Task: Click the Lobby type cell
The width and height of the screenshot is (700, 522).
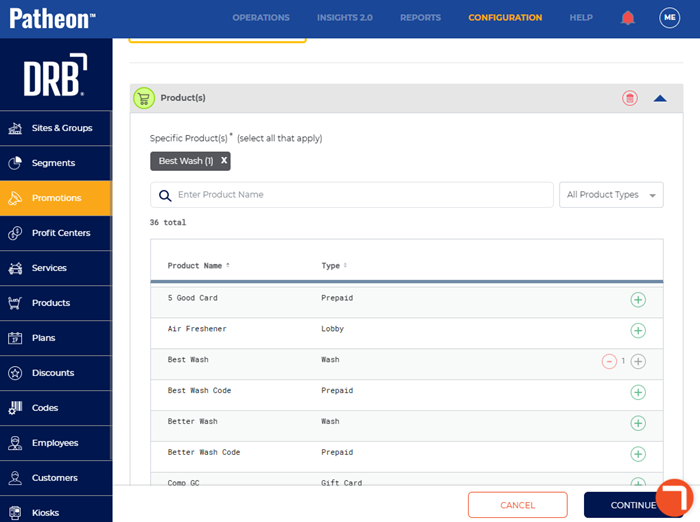Action: click(x=332, y=329)
